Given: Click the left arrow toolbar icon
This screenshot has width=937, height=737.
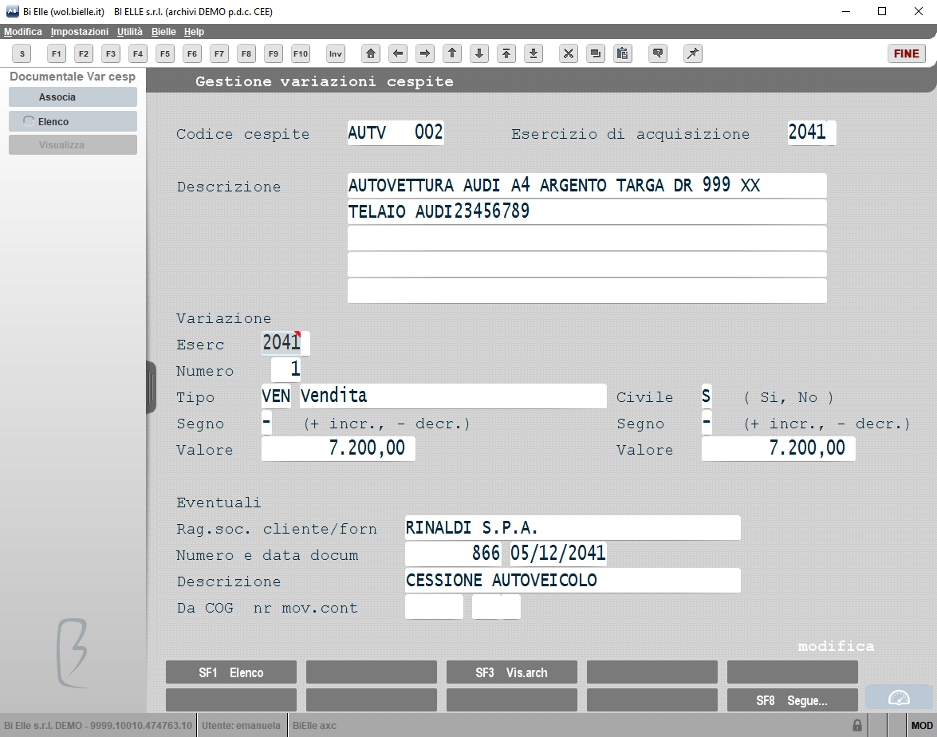Looking at the screenshot, I should click(x=398, y=54).
